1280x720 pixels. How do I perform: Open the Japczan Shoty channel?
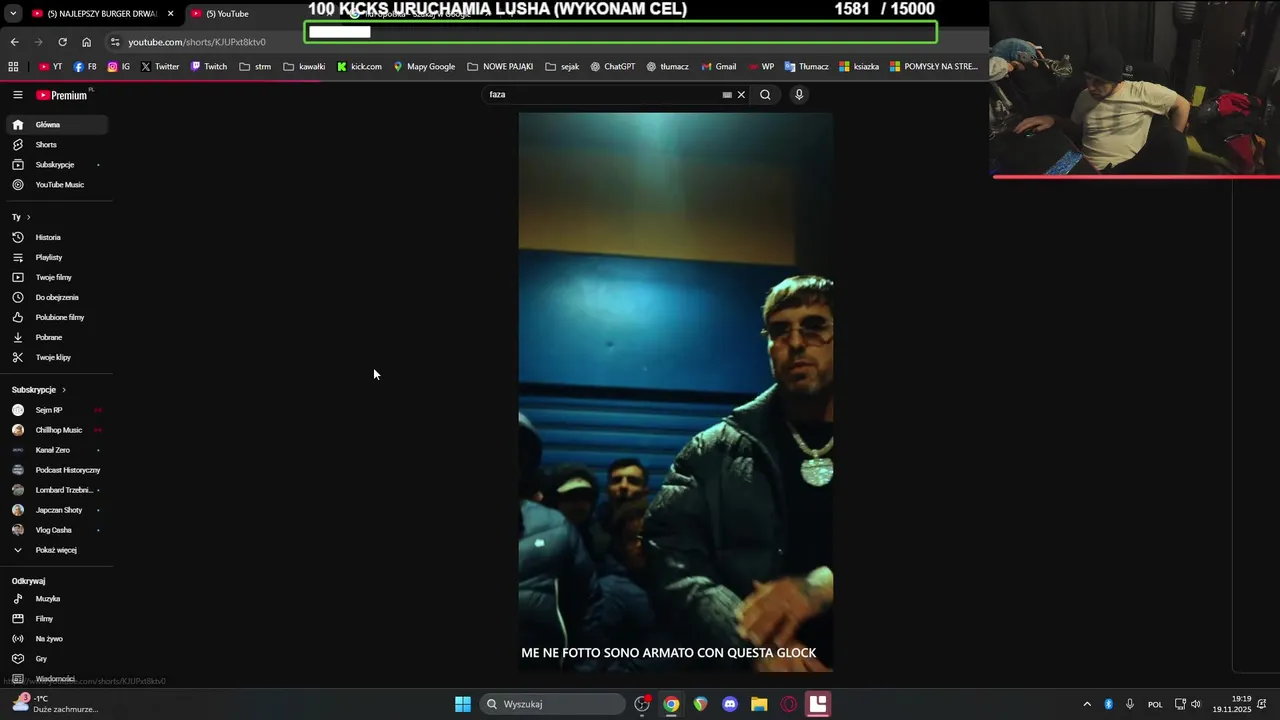click(56, 510)
